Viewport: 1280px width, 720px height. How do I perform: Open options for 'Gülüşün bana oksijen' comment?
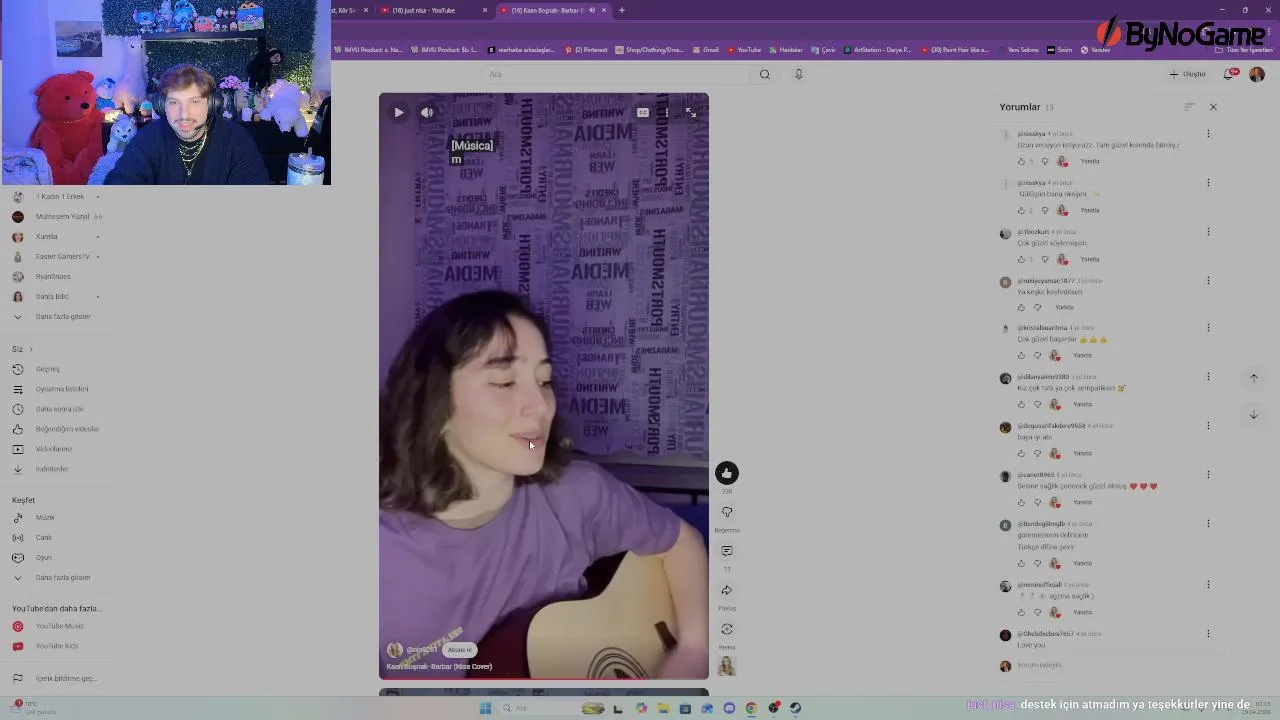tap(1208, 183)
